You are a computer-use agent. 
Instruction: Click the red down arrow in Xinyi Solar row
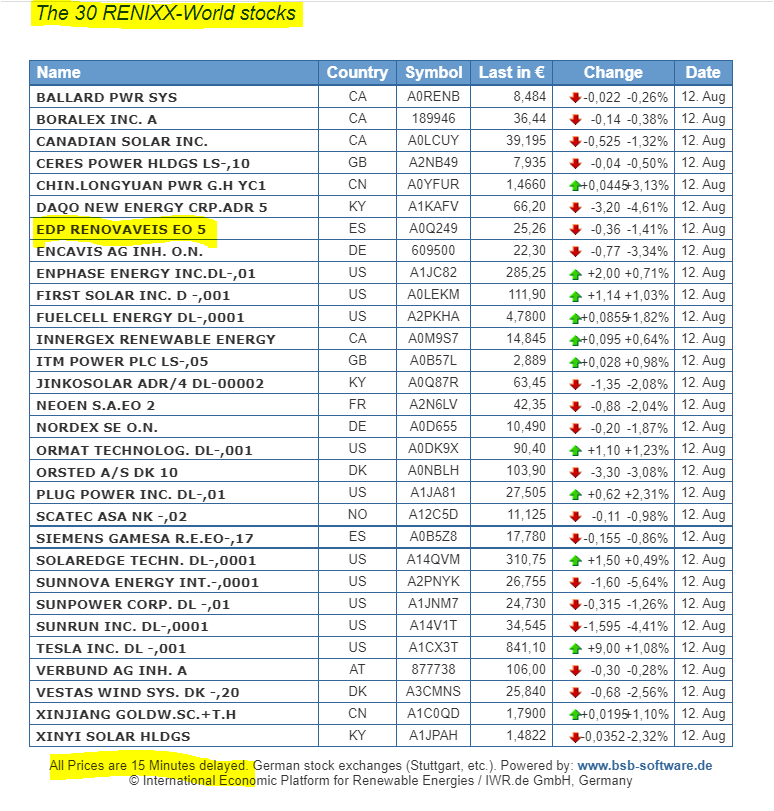(x=575, y=737)
